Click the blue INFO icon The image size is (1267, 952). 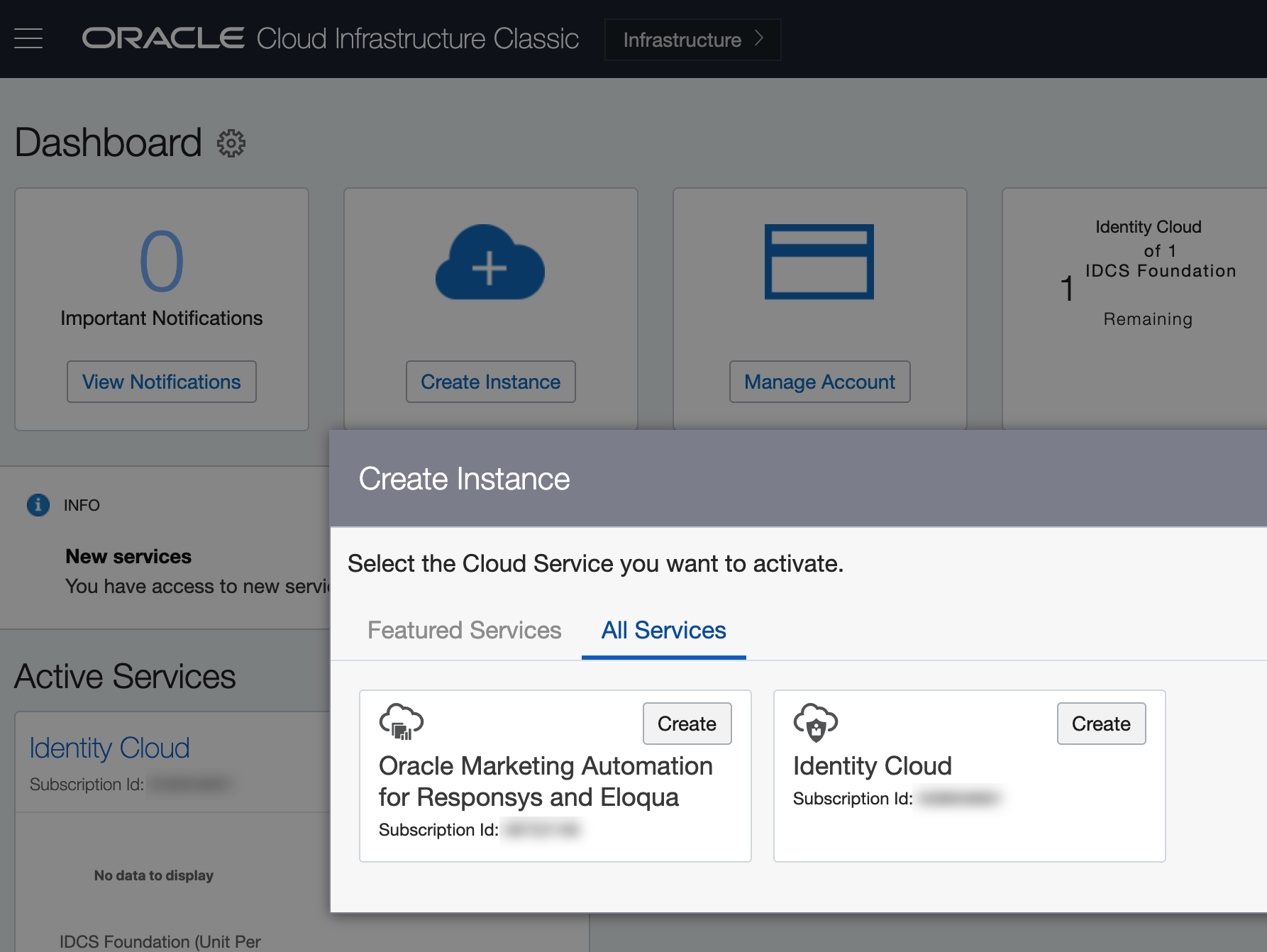click(x=38, y=505)
